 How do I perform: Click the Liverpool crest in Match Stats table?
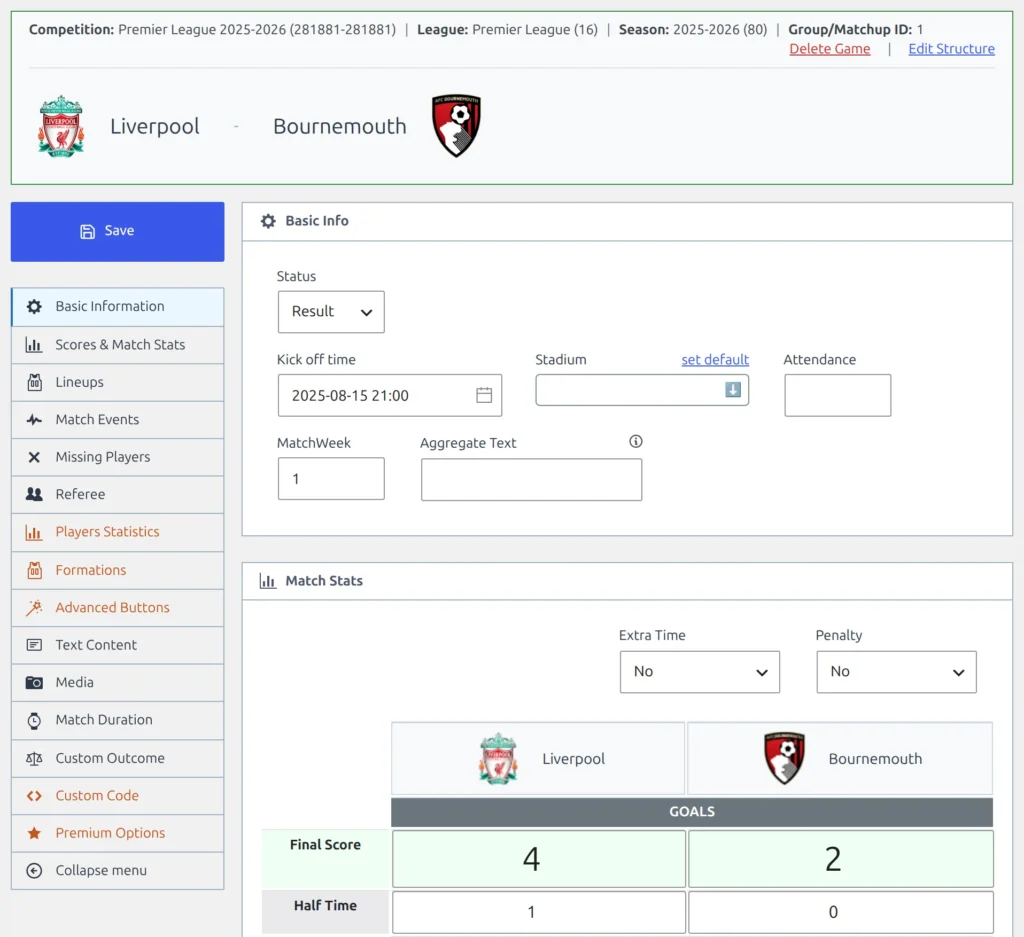pos(498,758)
